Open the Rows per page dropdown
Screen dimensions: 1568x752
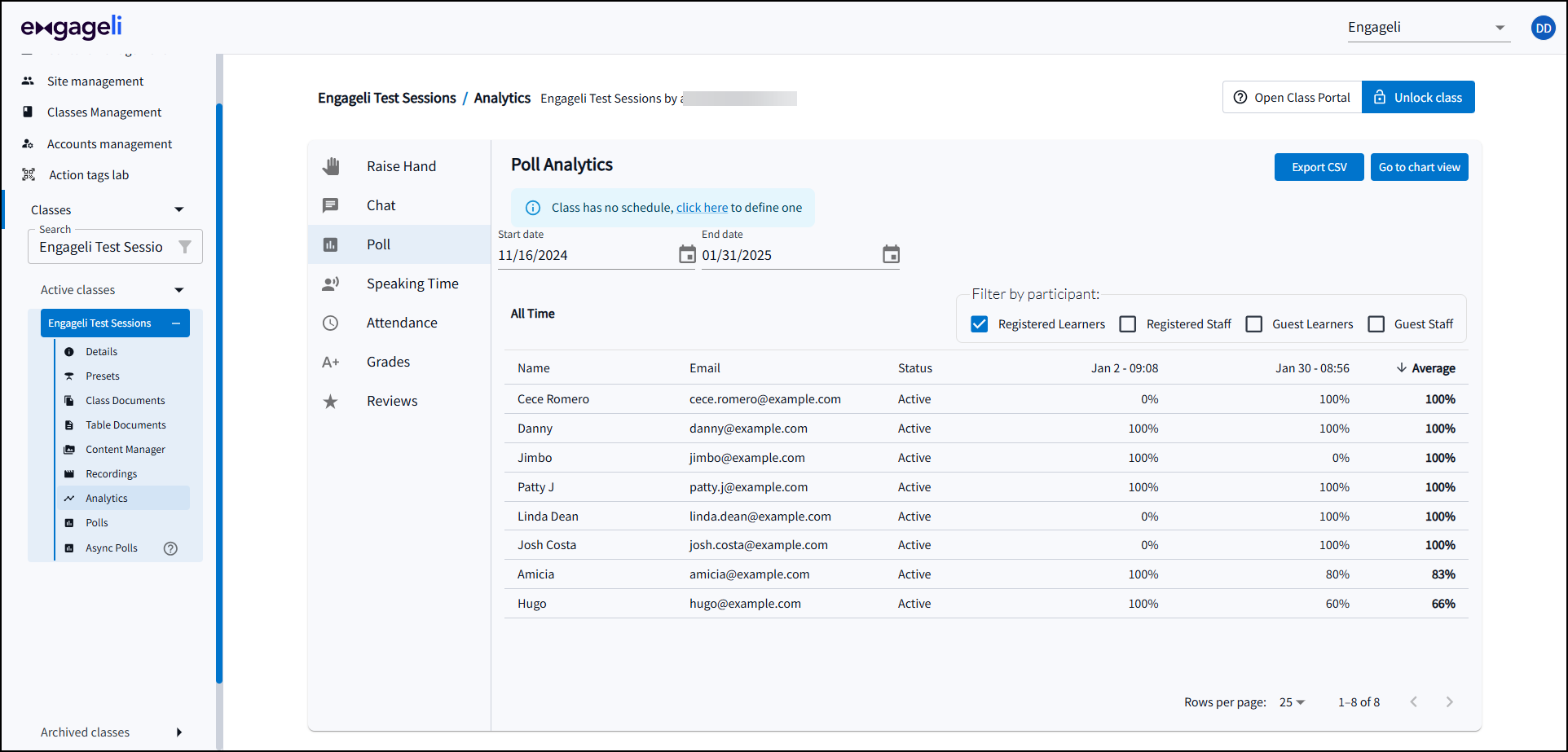(x=1292, y=701)
